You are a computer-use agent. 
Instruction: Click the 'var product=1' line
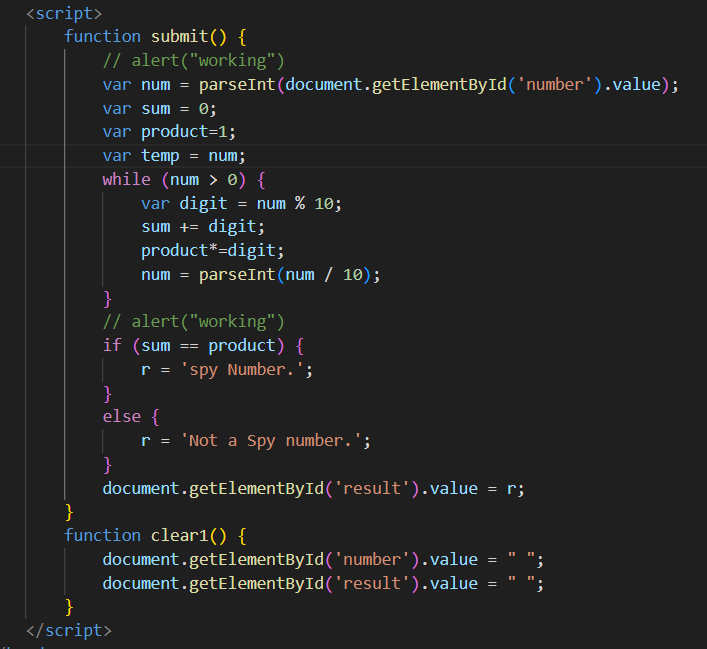click(x=168, y=132)
